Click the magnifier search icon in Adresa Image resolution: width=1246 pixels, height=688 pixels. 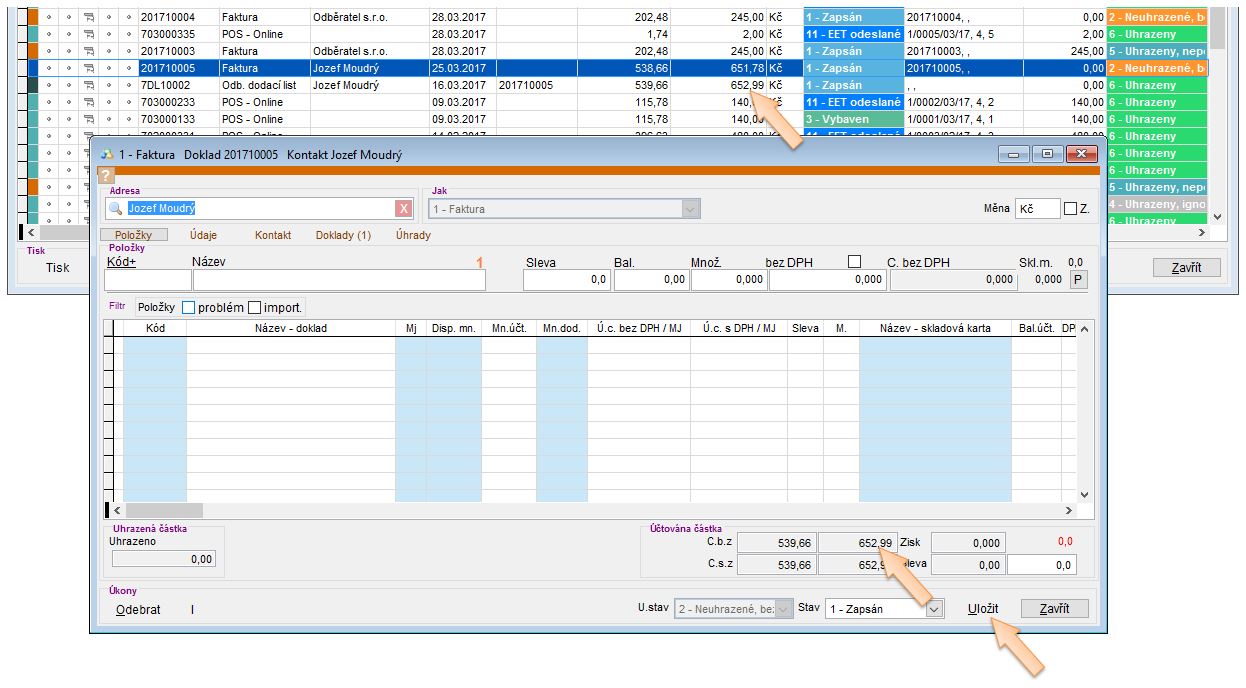(x=117, y=208)
